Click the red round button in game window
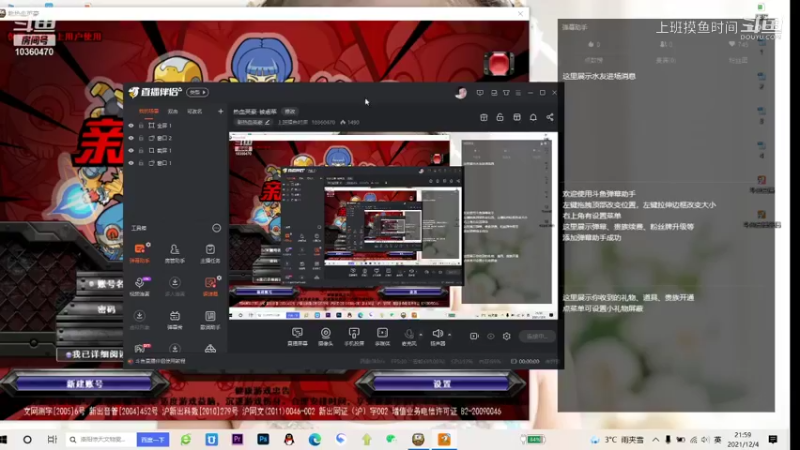 498,64
